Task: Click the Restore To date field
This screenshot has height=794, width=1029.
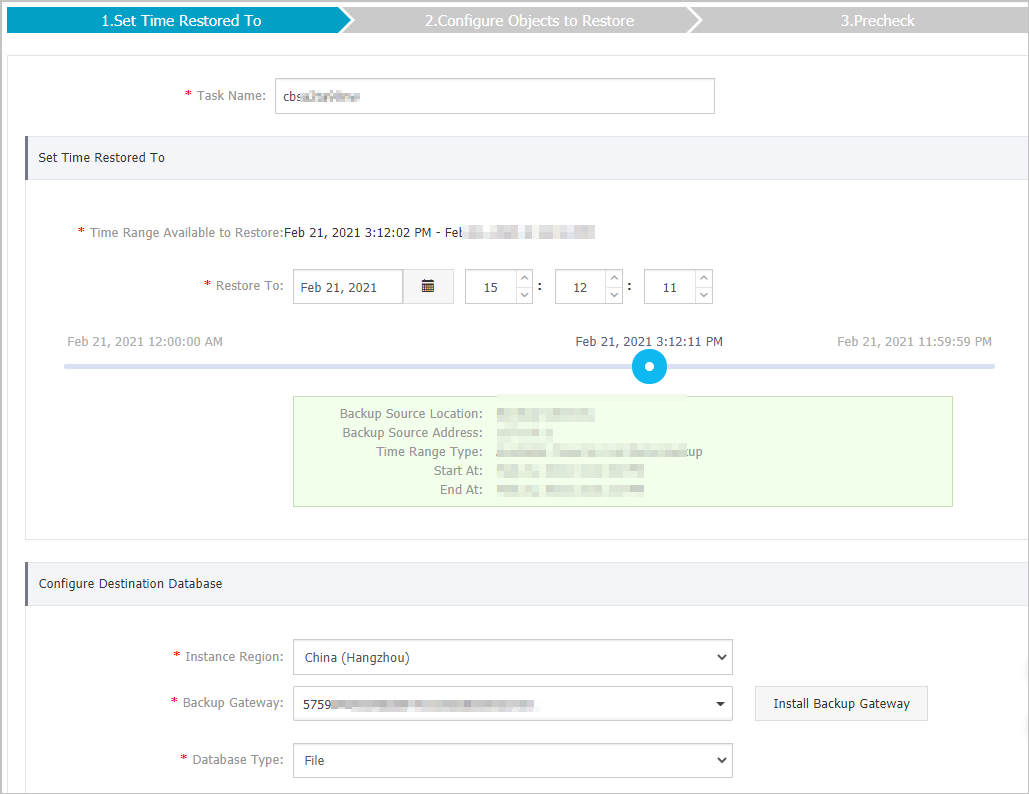Action: click(348, 287)
